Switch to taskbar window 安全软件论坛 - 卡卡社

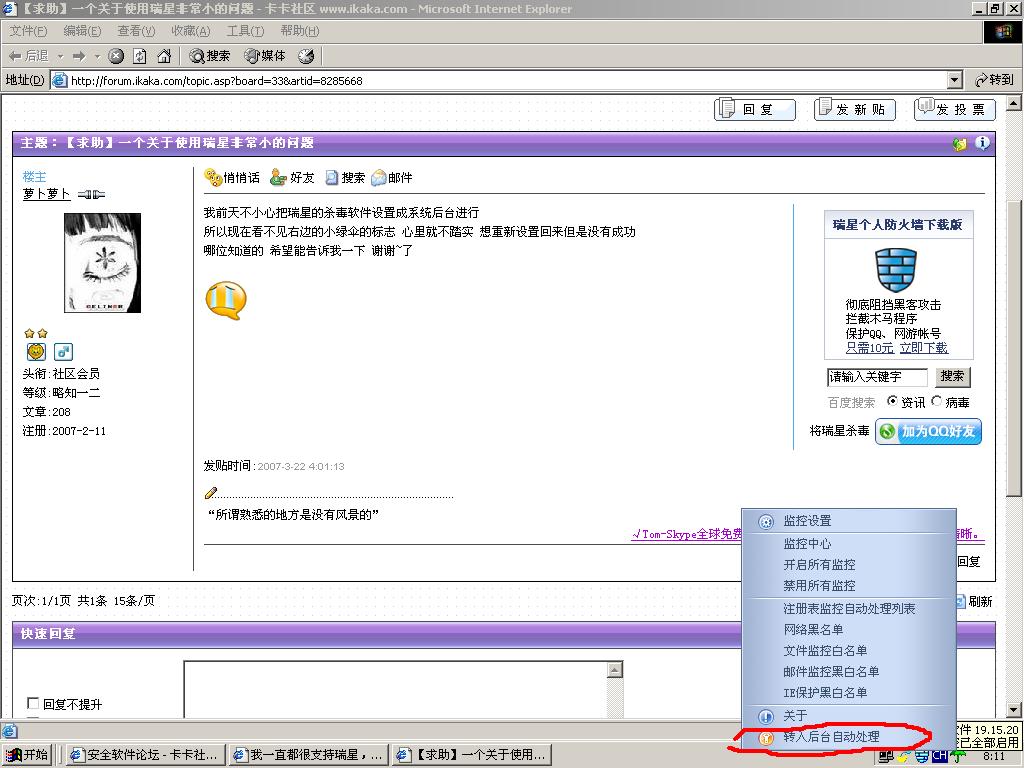[144, 755]
